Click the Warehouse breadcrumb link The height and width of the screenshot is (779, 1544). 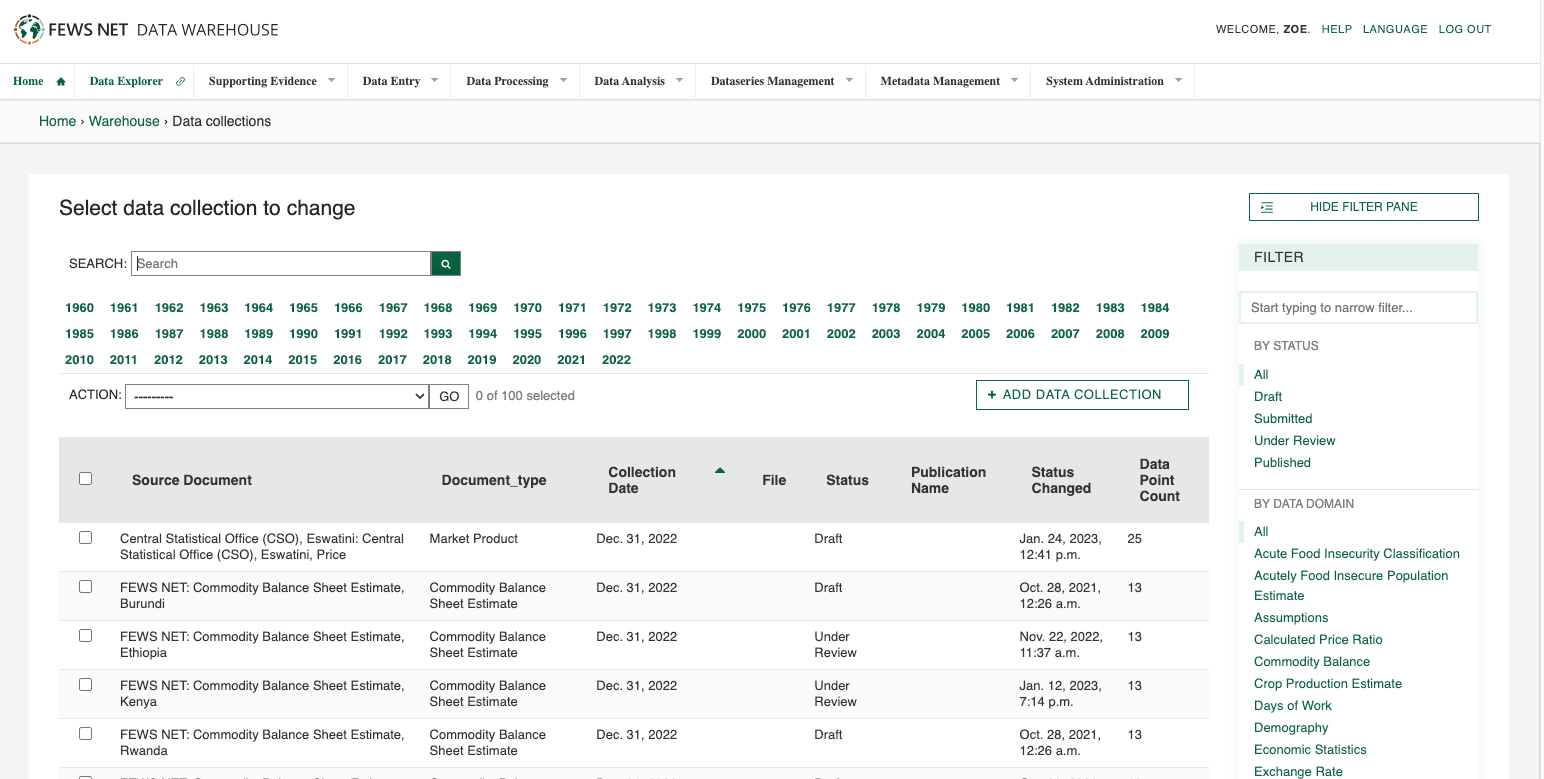click(124, 121)
